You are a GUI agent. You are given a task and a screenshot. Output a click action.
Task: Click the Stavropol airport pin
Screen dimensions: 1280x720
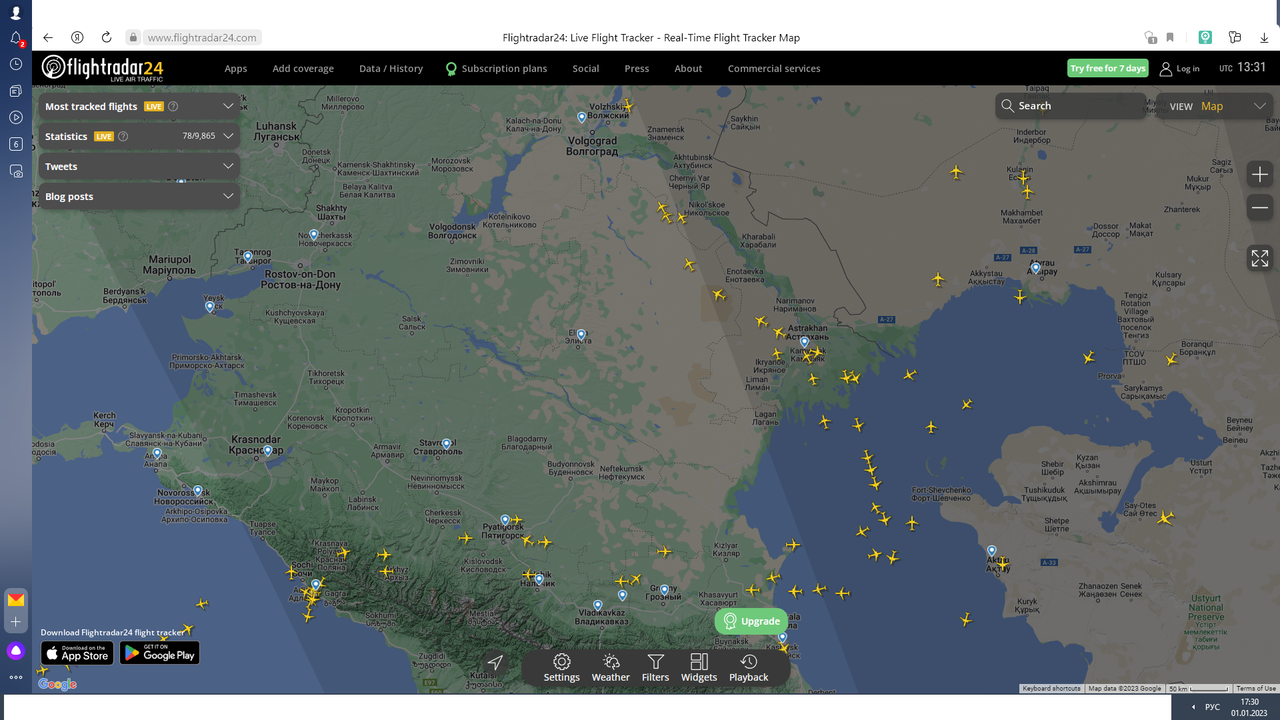(447, 443)
